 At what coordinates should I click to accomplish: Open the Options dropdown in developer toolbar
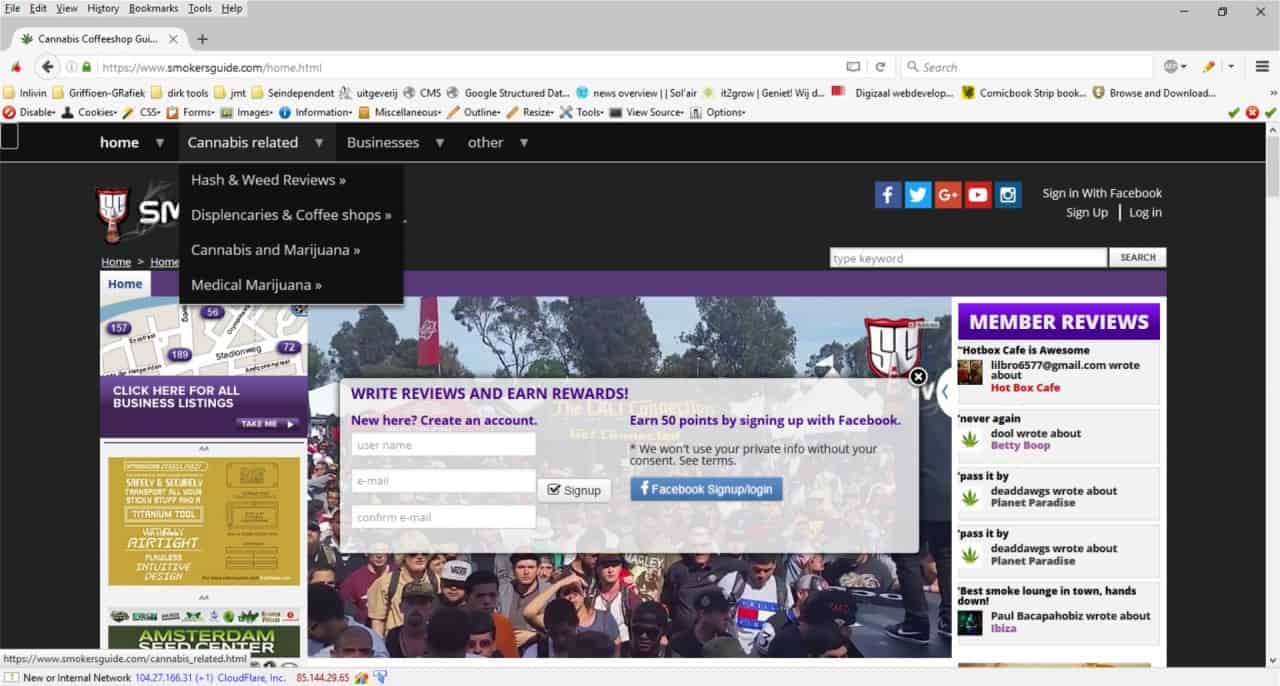point(718,113)
